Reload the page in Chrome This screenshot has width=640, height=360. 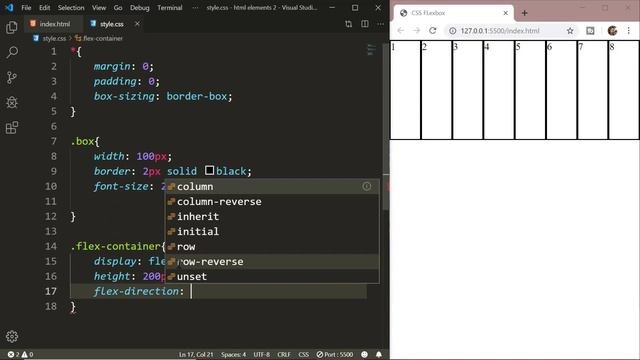tap(433, 31)
